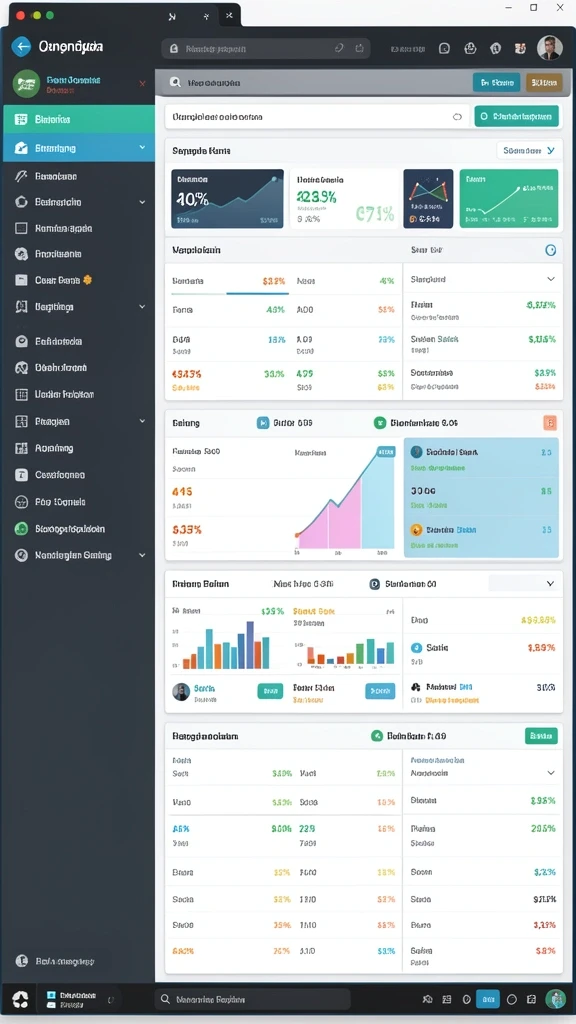Click the tan button in the gray search bar
576x1024 pixels.
tap(543, 82)
